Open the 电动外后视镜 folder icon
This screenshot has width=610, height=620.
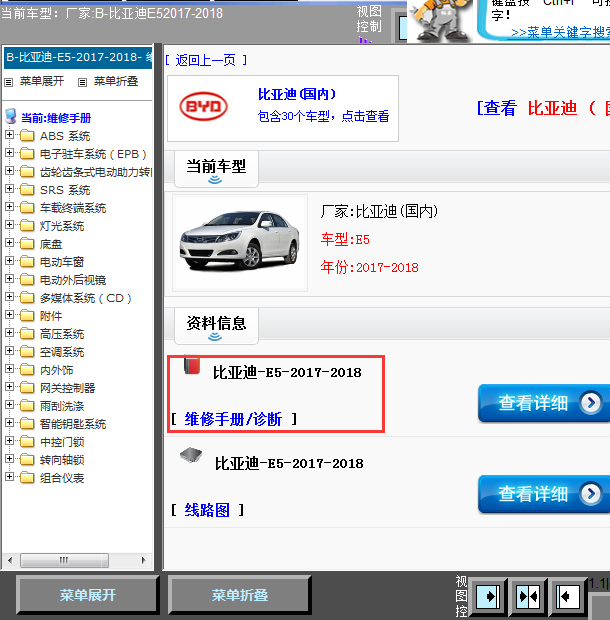coord(27,279)
